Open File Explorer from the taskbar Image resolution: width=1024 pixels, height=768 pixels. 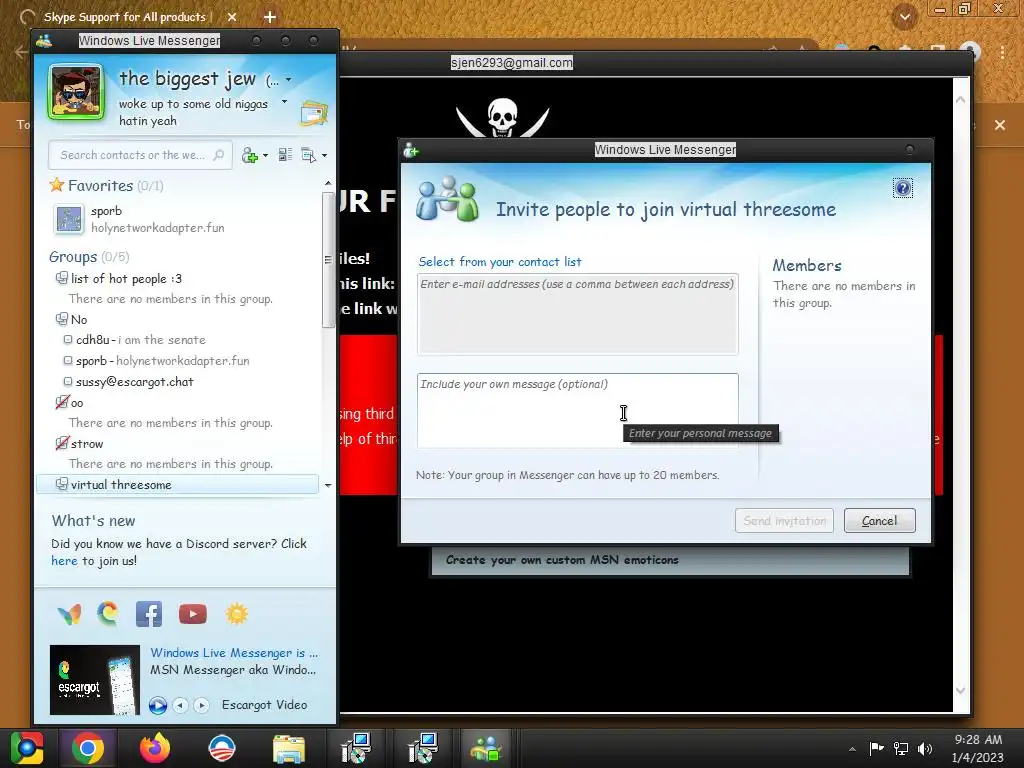tap(288, 748)
